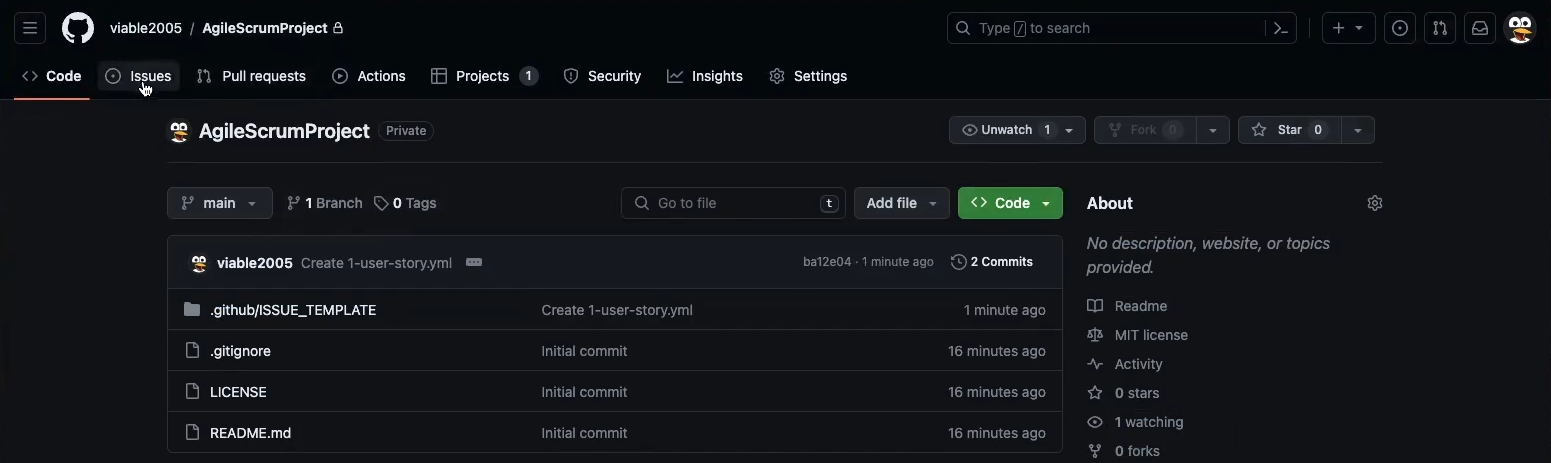The image size is (1551, 463).
Task: Open the green Code dropdown
Action: point(1010,203)
